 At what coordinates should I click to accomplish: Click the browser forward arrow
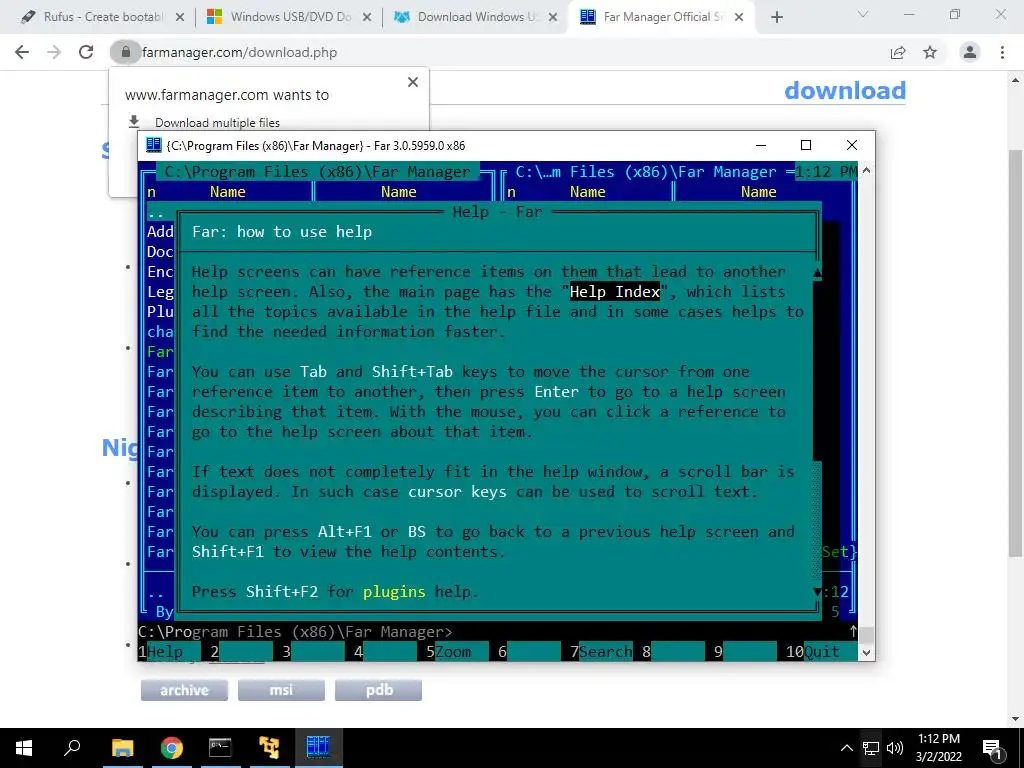pyautogui.click(x=54, y=52)
